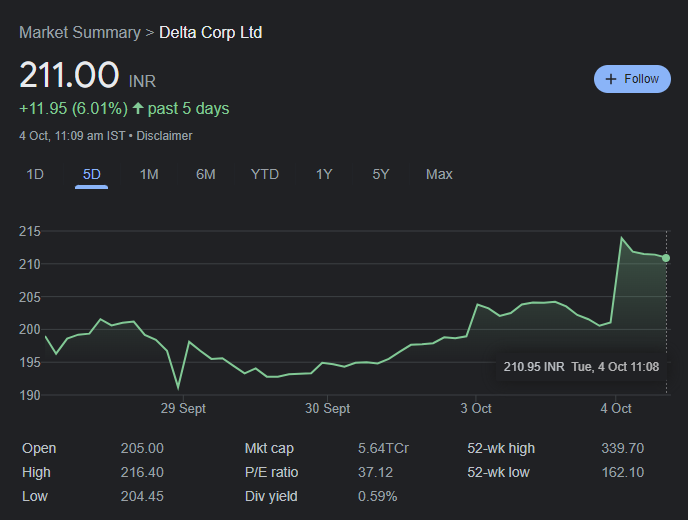
Task: Click the '4 Oct, 11:09 am IST' timestamp
Action: tap(72, 136)
